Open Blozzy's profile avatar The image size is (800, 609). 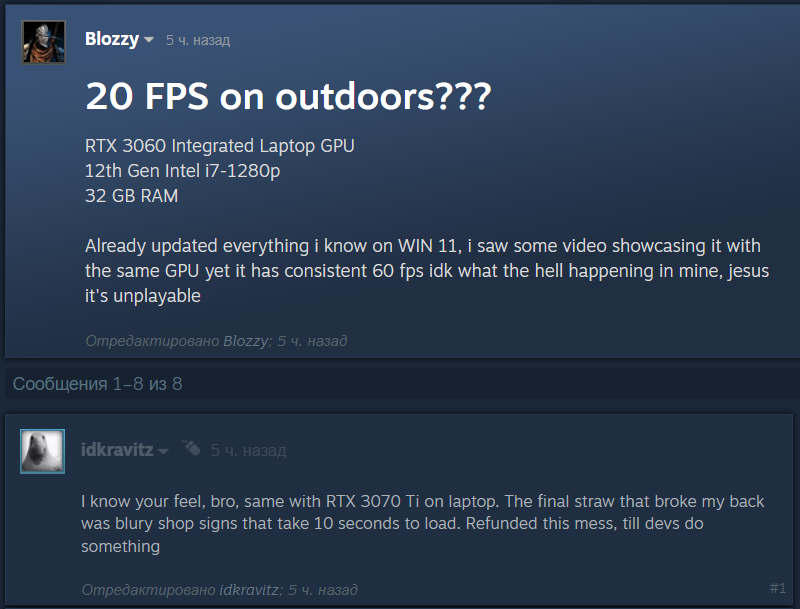[43, 42]
